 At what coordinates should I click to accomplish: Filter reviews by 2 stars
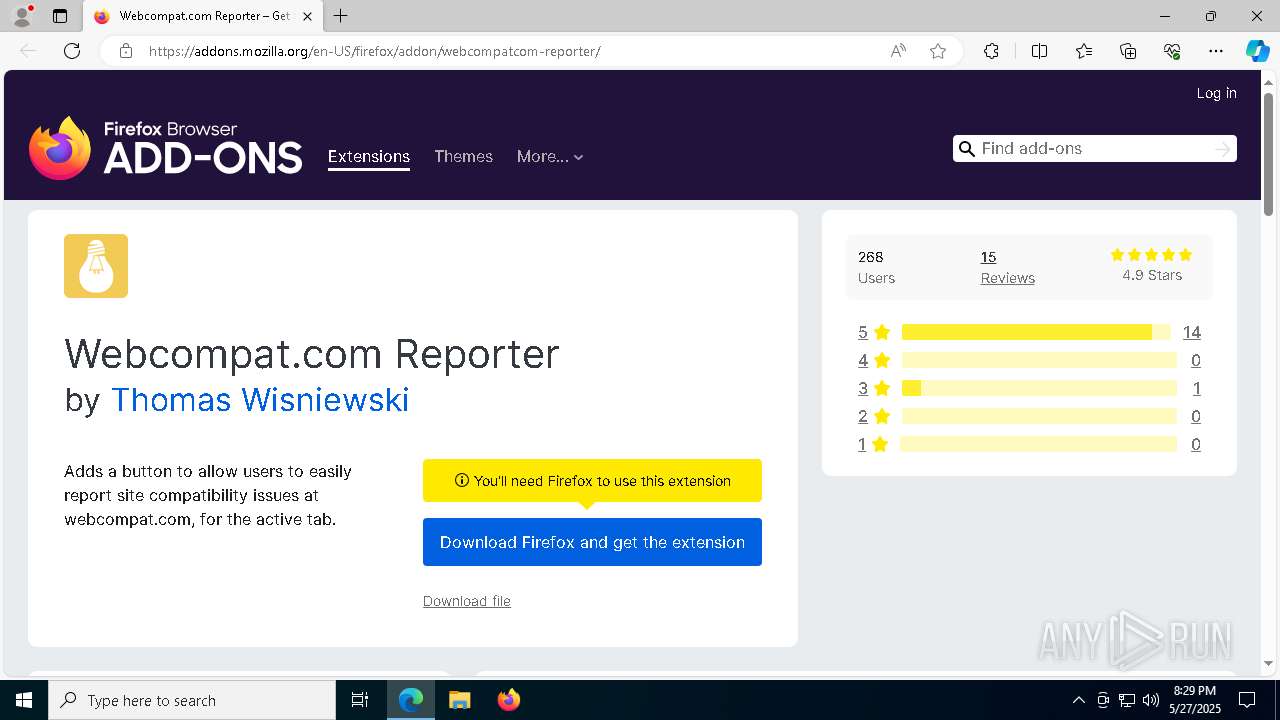(x=873, y=416)
